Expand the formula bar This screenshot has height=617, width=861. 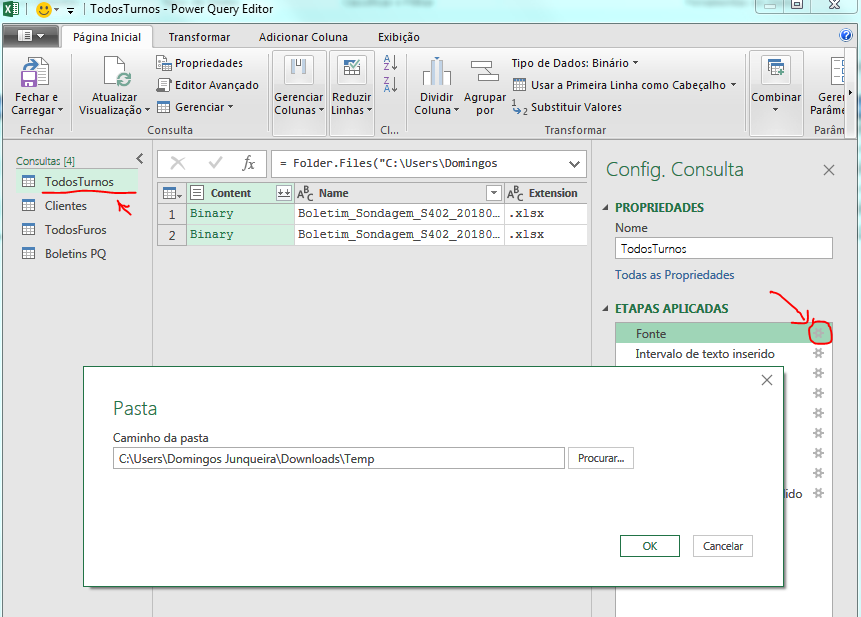tap(574, 164)
